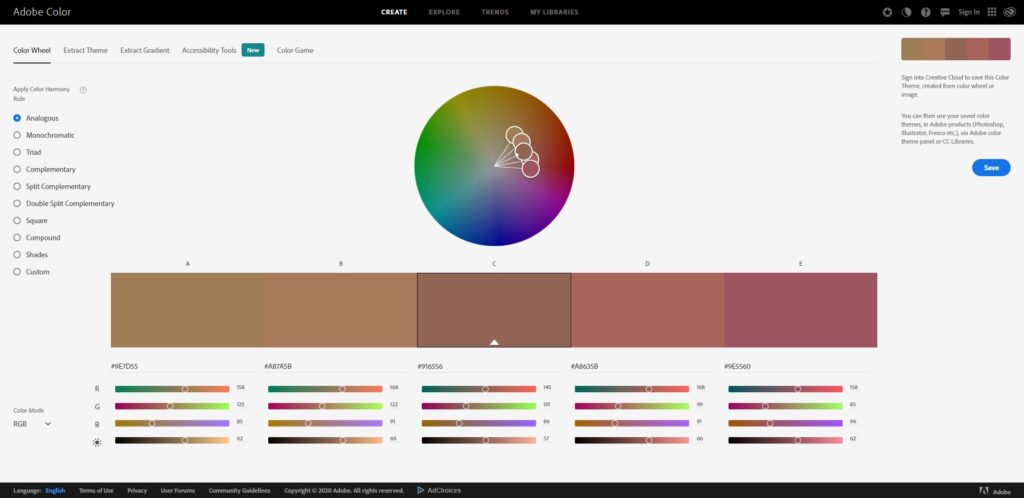This screenshot has width=1024, height=498.
Task: Toggle the dark mode moon icon
Action: coord(906,12)
